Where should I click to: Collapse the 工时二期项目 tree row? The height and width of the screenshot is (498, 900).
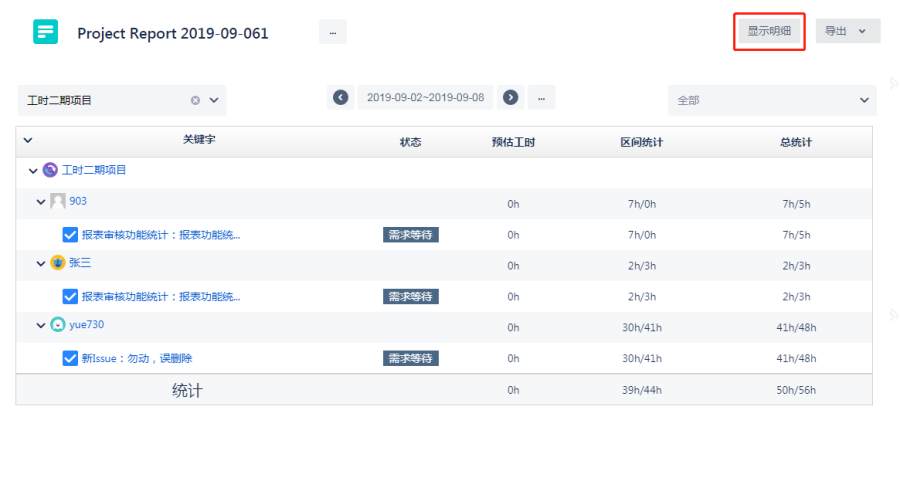(x=33, y=171)
